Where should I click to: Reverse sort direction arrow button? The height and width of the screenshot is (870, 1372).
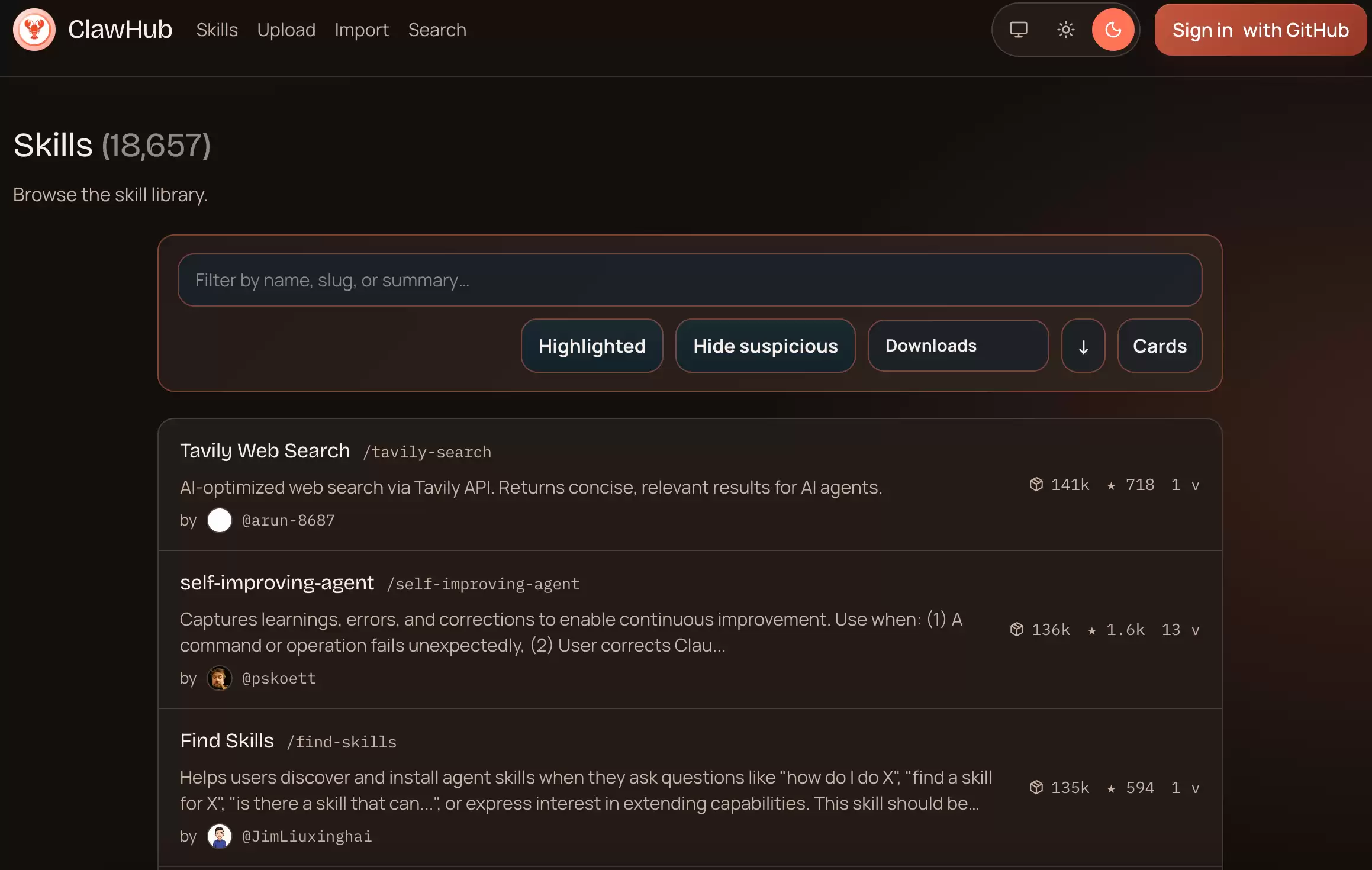[1083, 346]
